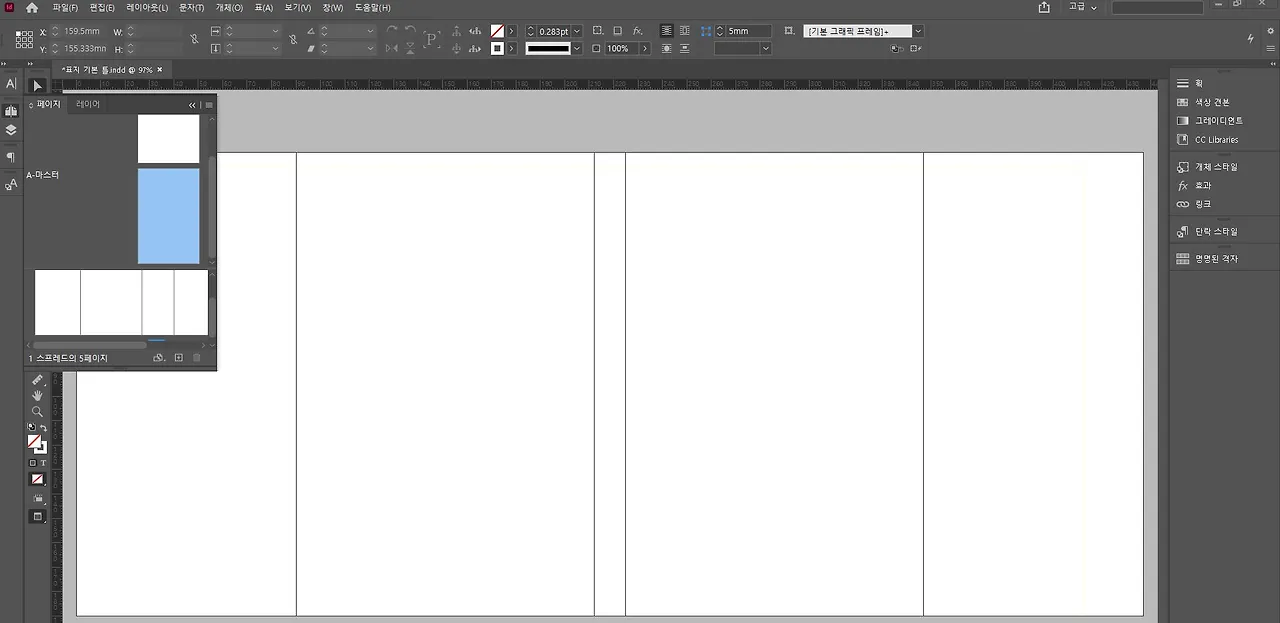Viewport: 1280px width, 623px height.
Task: Expand the 100% opacity arrow
Action: (x=645, y=48)
